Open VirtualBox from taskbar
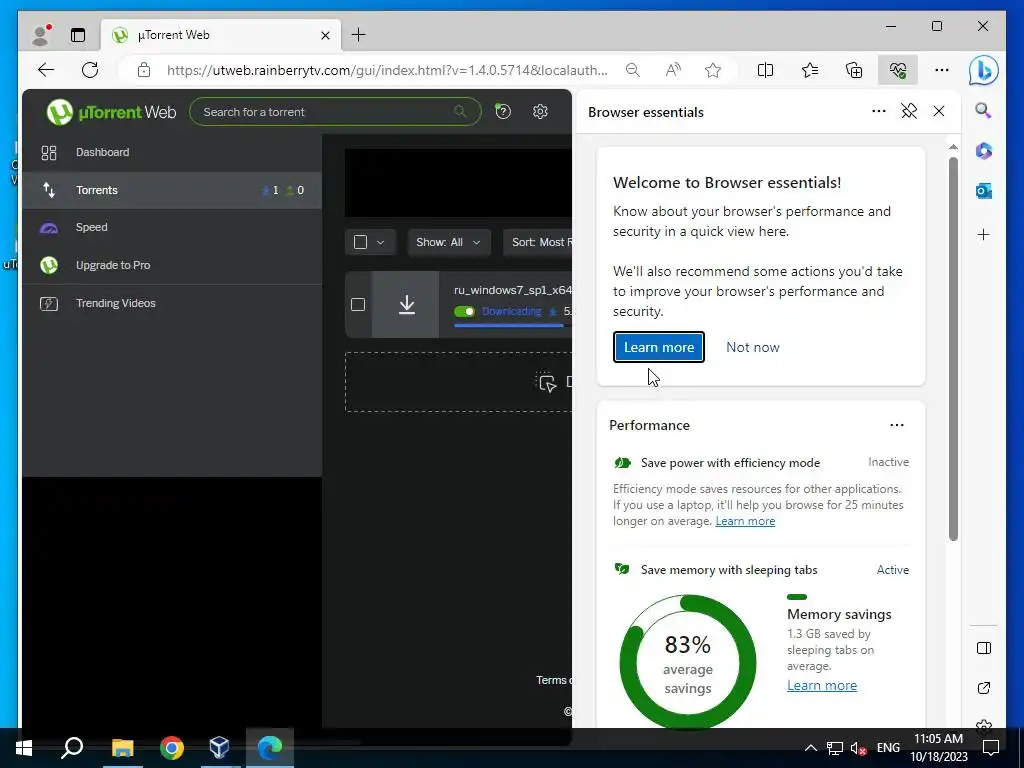This screenshot has width=1024, height=768. coord(219,748)
